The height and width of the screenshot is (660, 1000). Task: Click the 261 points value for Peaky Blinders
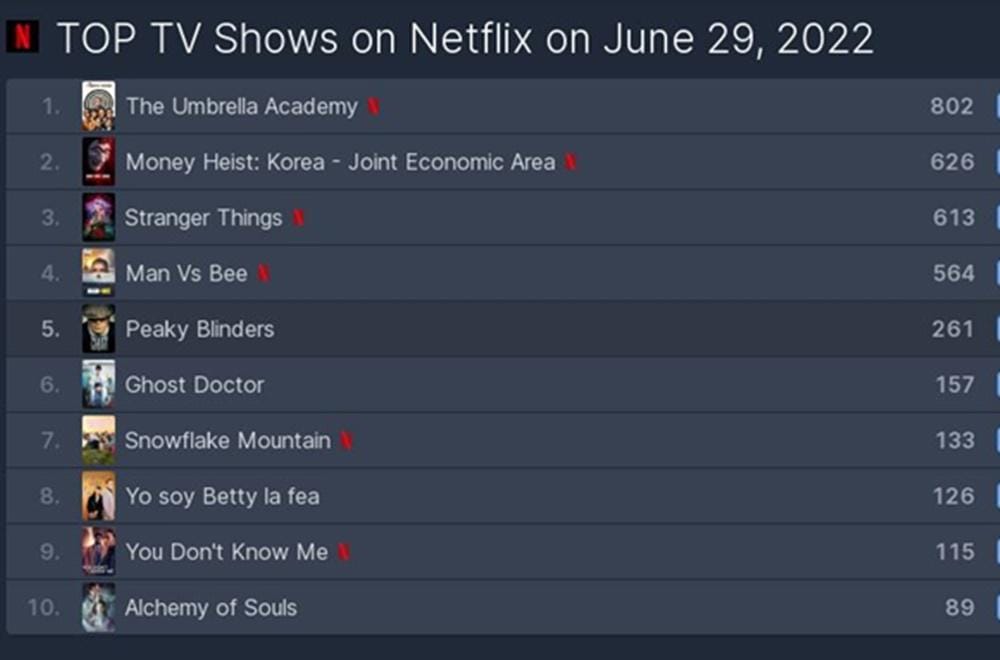pyautogui.click(x=952, y=329)
